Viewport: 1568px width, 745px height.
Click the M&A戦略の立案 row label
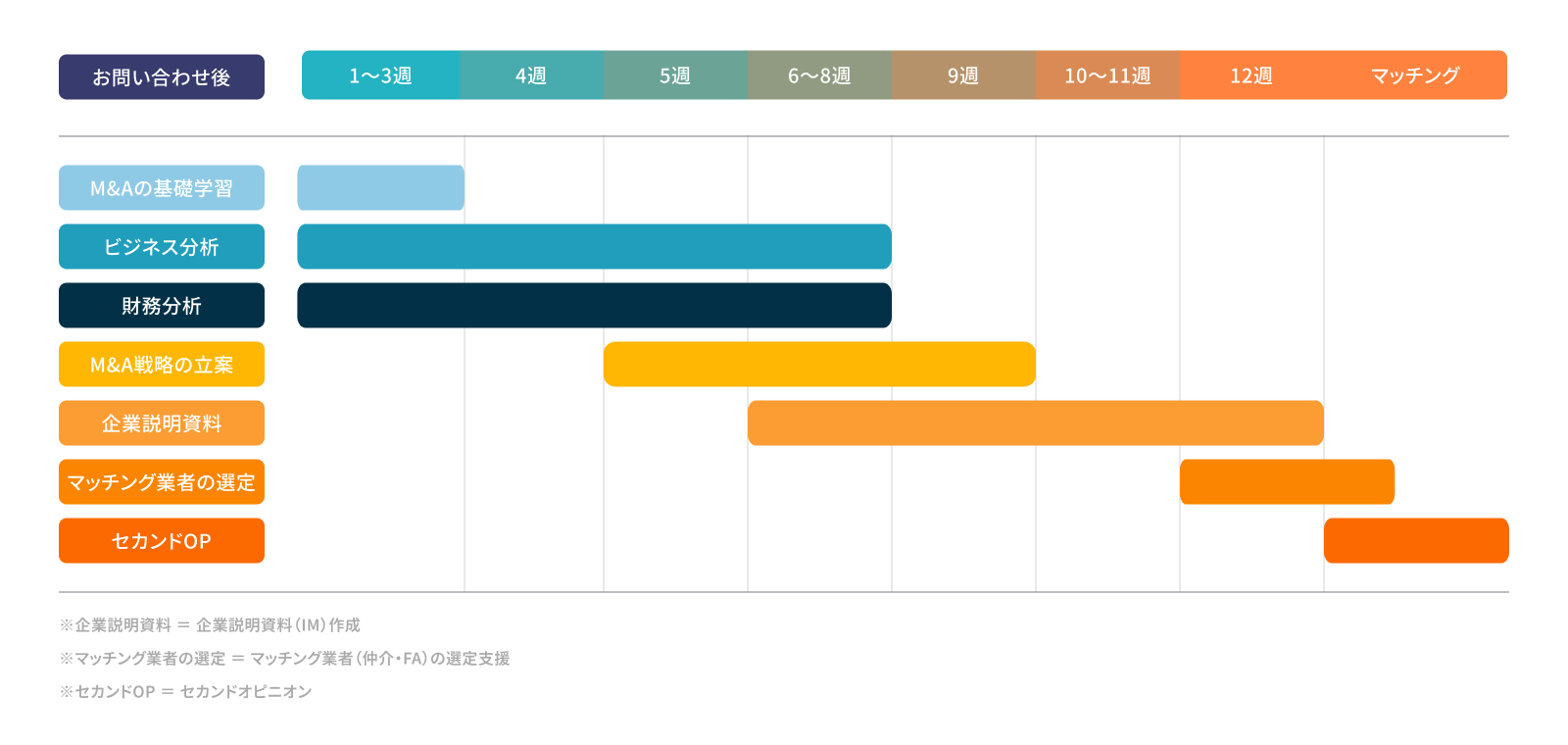[162, 365]
